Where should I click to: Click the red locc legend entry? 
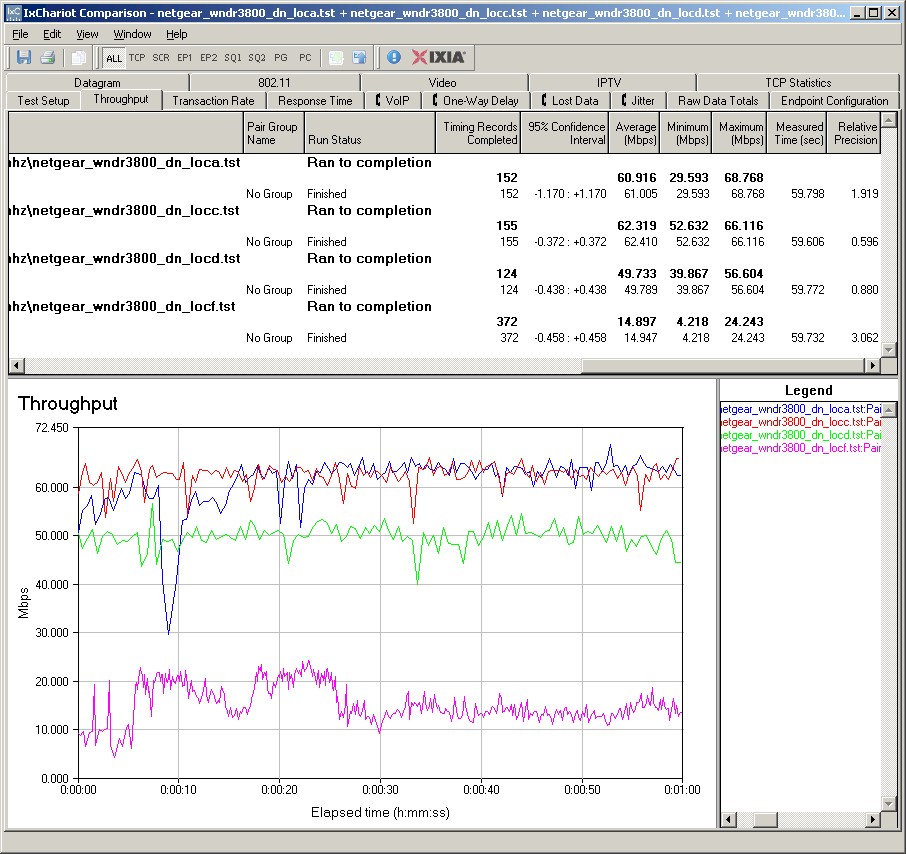pyautogui.click(x=801, y=422)
